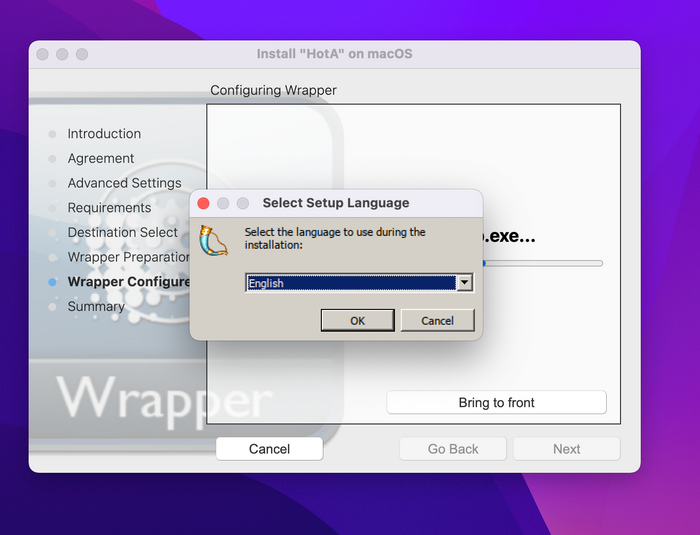Close the Select Setup Language dialog
Image resolution: width=700 pixels, height=535 pixels.
204,203
